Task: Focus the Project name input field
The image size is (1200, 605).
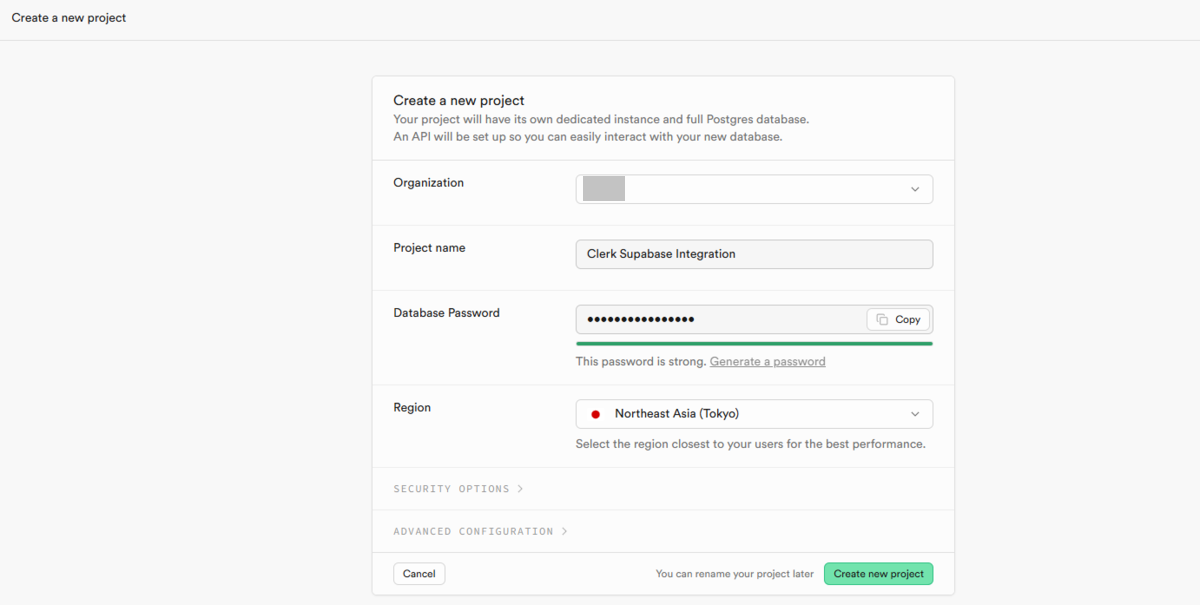Action: coord(754,254)
